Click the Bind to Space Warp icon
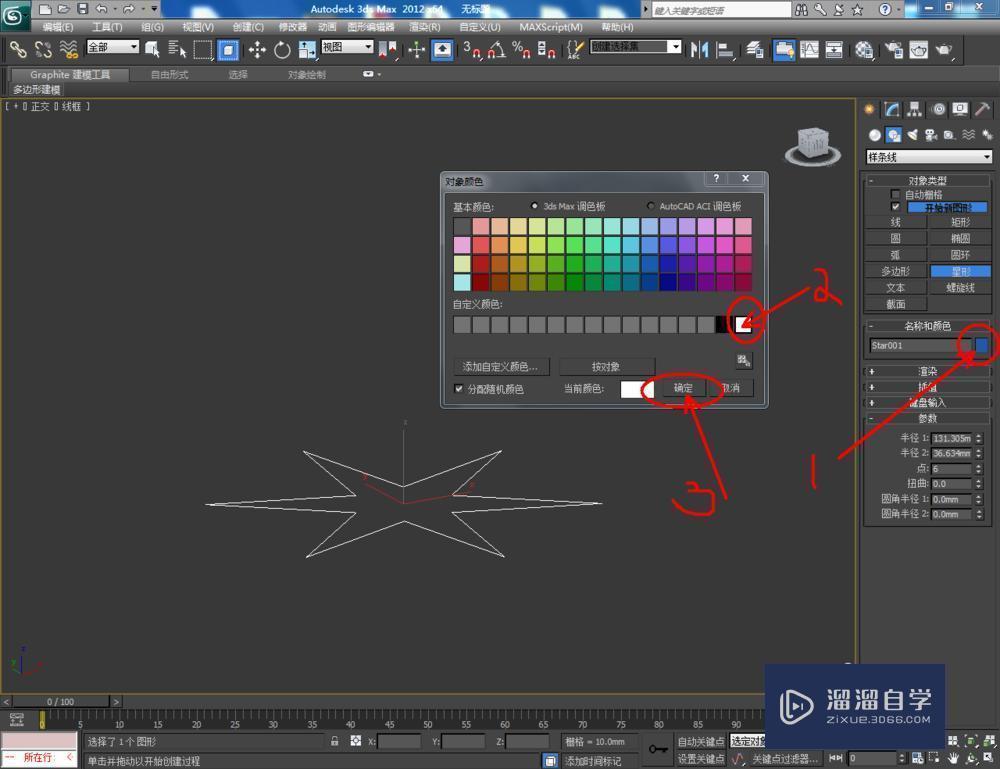Image resolution: width=1000 pixels, height=769 pixels. [68, 49]
